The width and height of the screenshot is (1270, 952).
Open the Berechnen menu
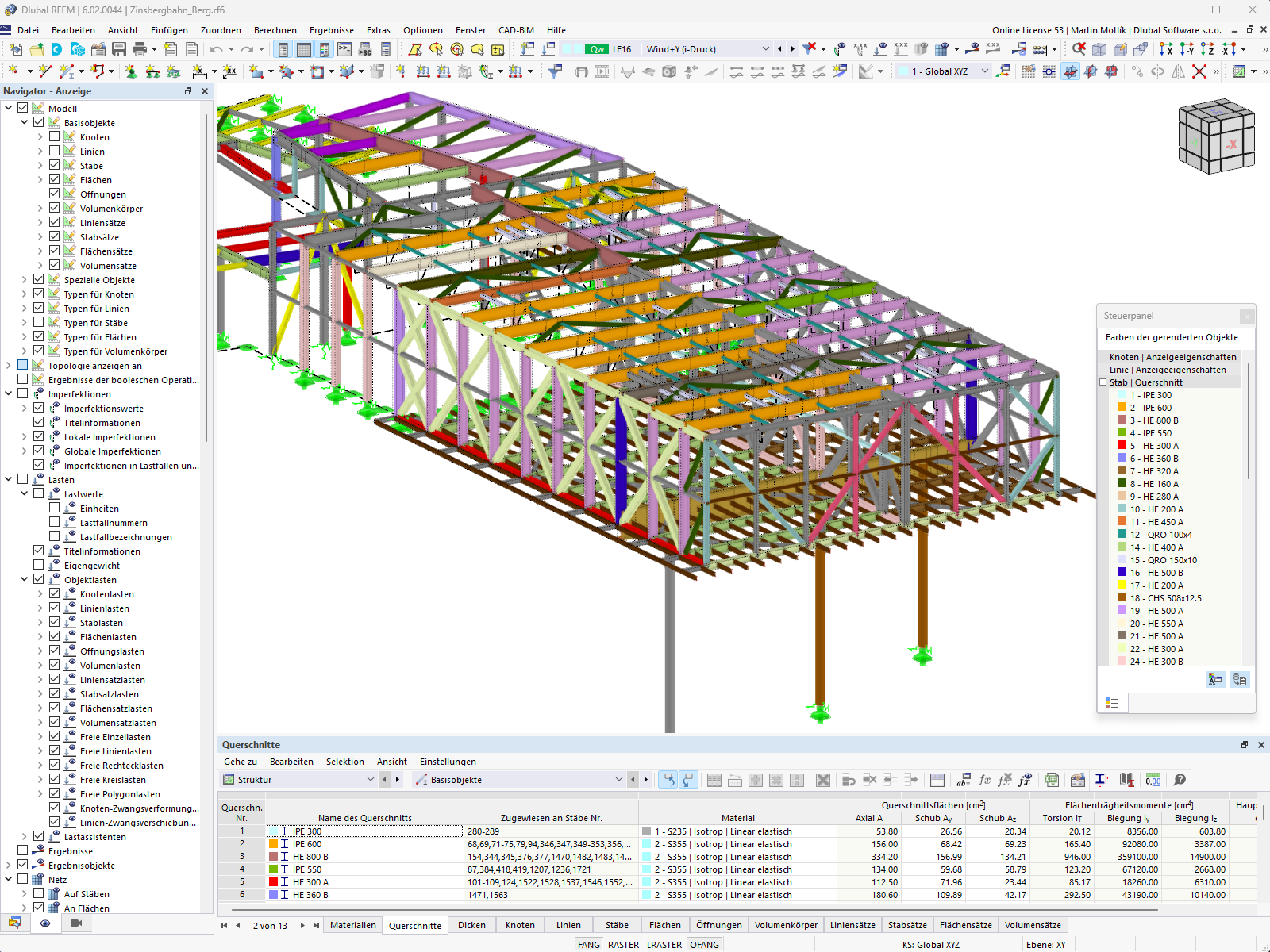(x=275, y=30)
